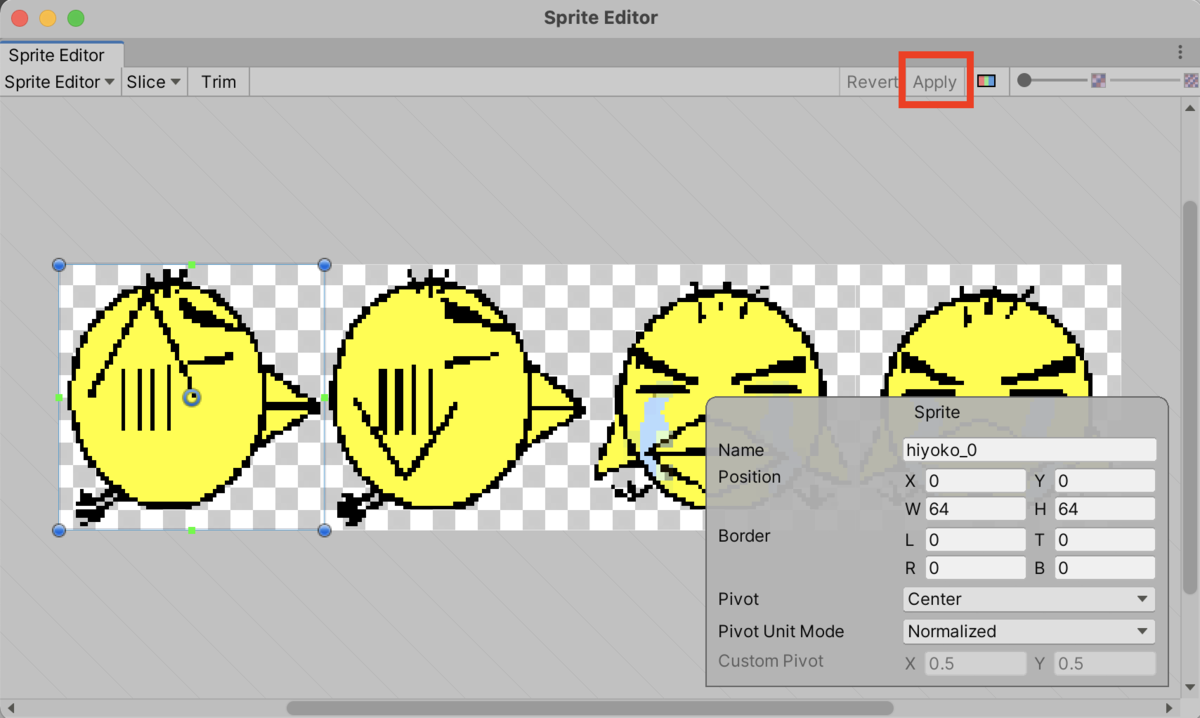Toggle the RGB/alpha color view icon
The width and height of the screenshot is (1200, 718).
pyautogui.click(x=986, y=81)
